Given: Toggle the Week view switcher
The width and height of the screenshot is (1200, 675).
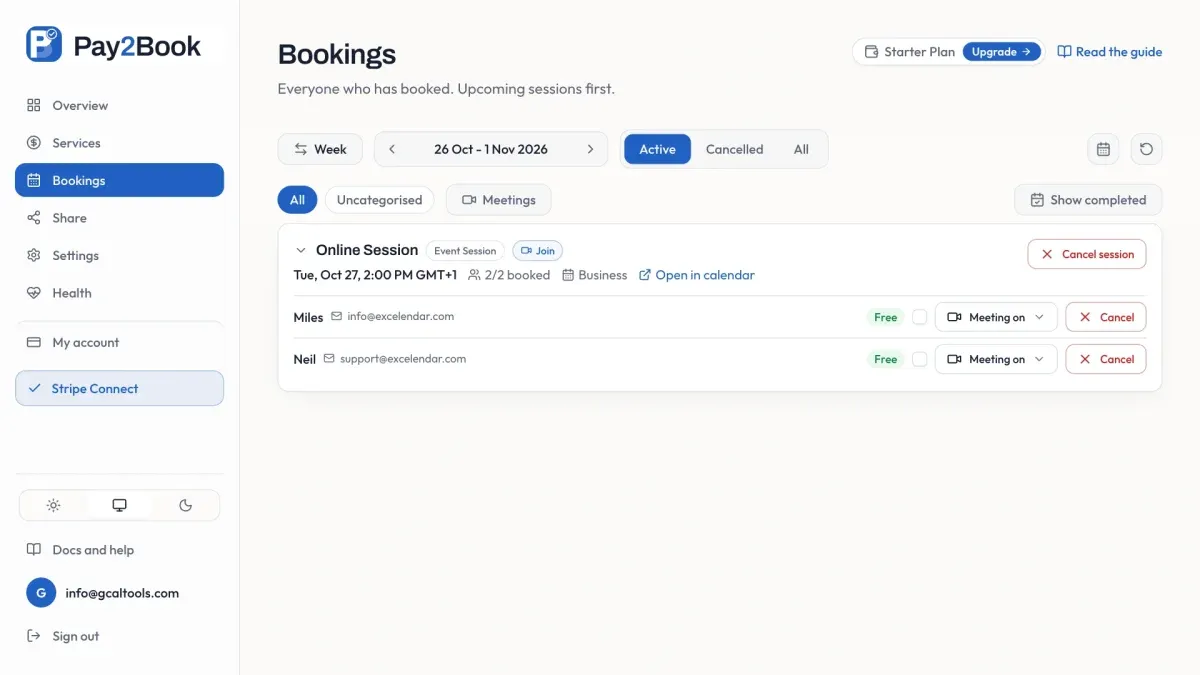Looking at the screenshot, I should (320, 149).
